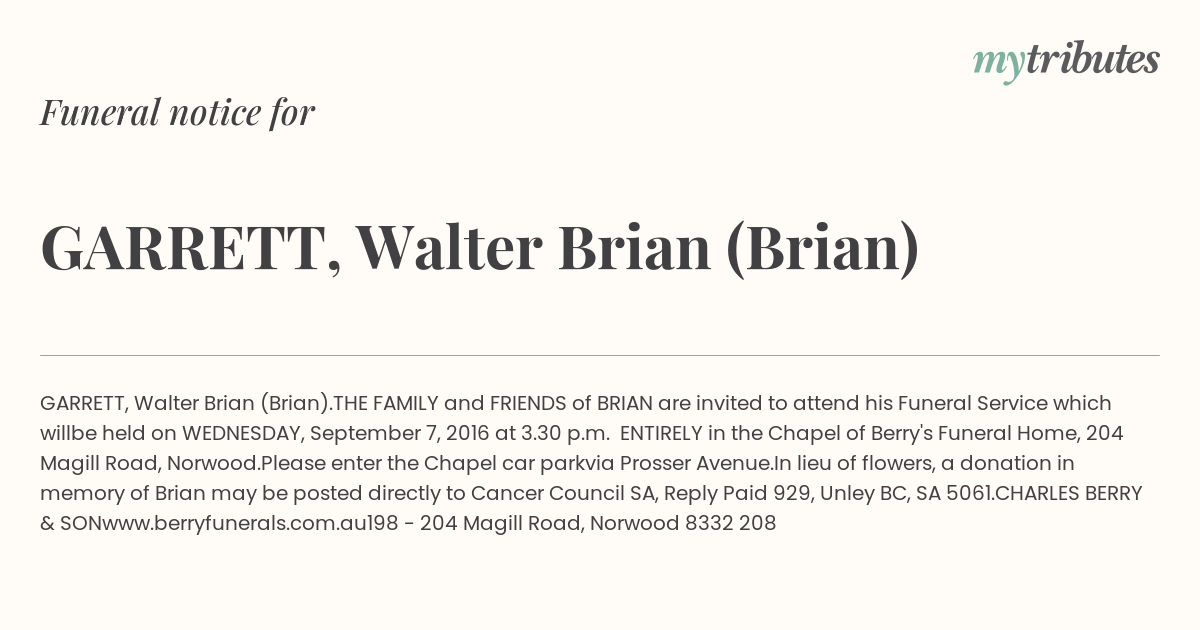
Task: Click the name heading GARRETT, Walter Brian
Action: pos(479,248)
